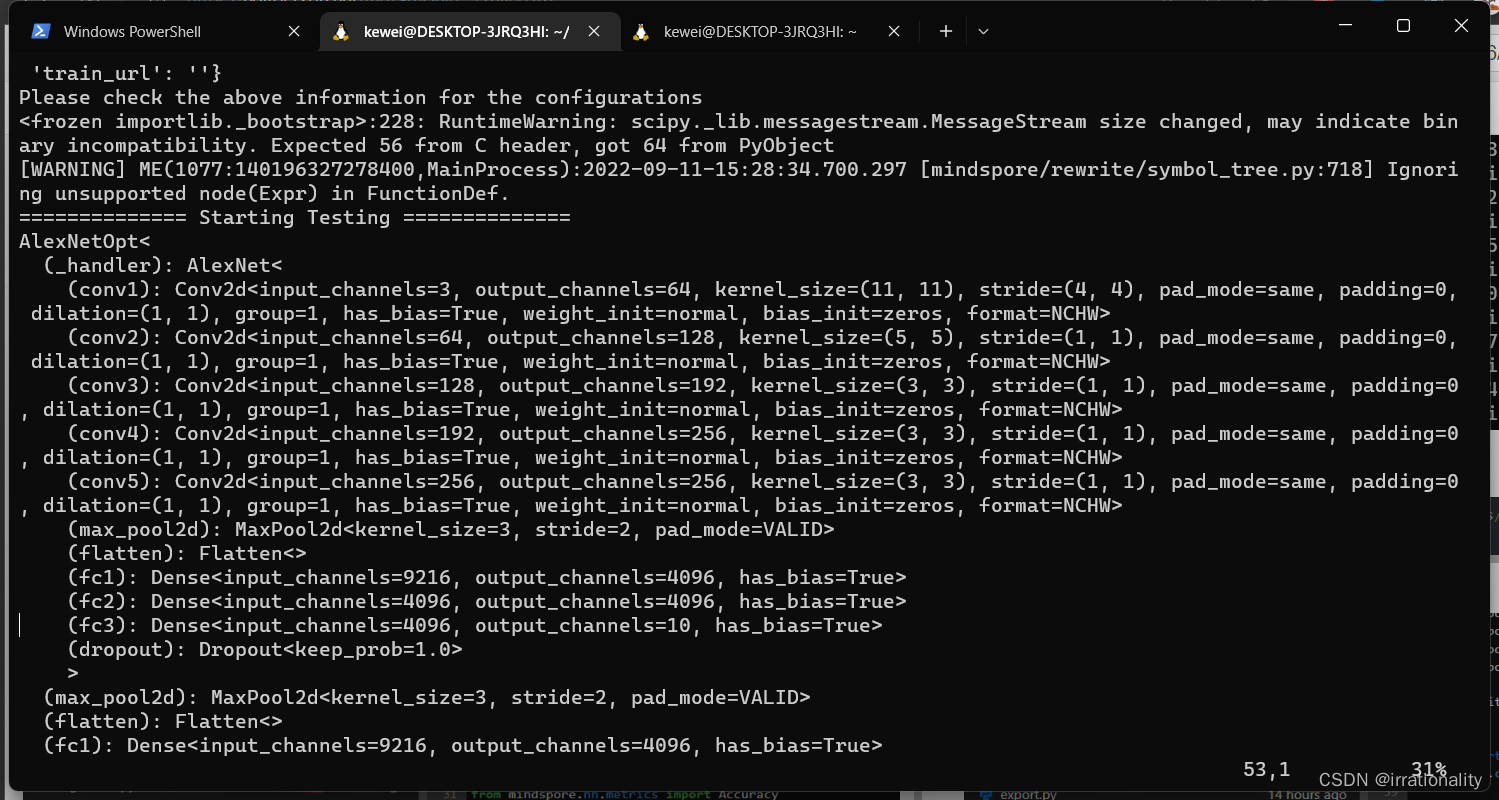This screenshot has width=1499, height=800.
Task: Click the indented '(max_pool2d): MaxPool2d' line
Action: (x=451, y=529)
